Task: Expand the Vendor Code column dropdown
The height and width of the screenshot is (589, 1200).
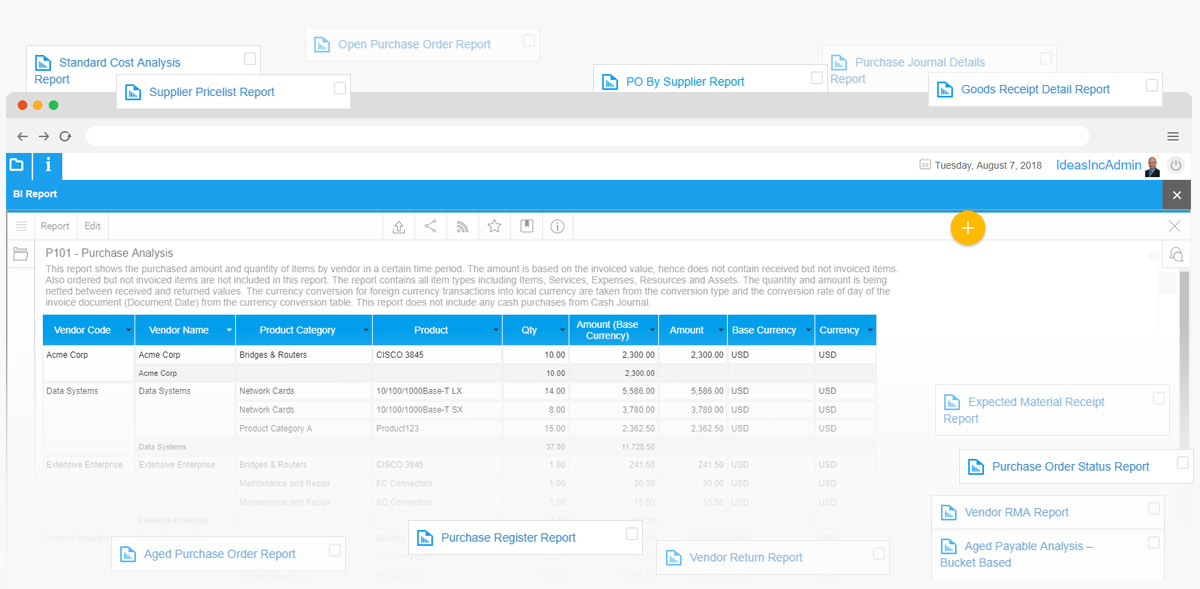Action: [128, 330]
